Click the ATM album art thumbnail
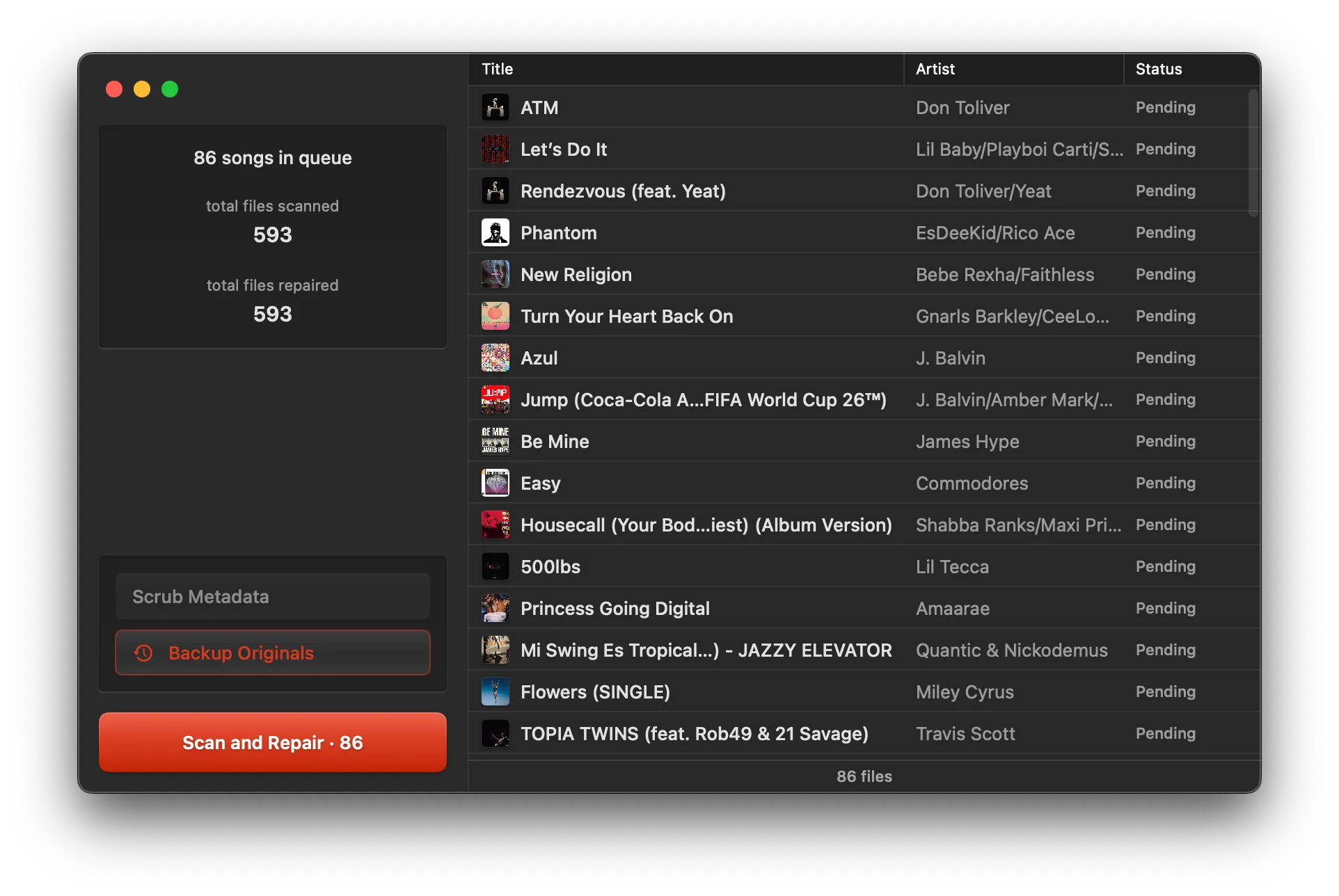 pos(496,108)
